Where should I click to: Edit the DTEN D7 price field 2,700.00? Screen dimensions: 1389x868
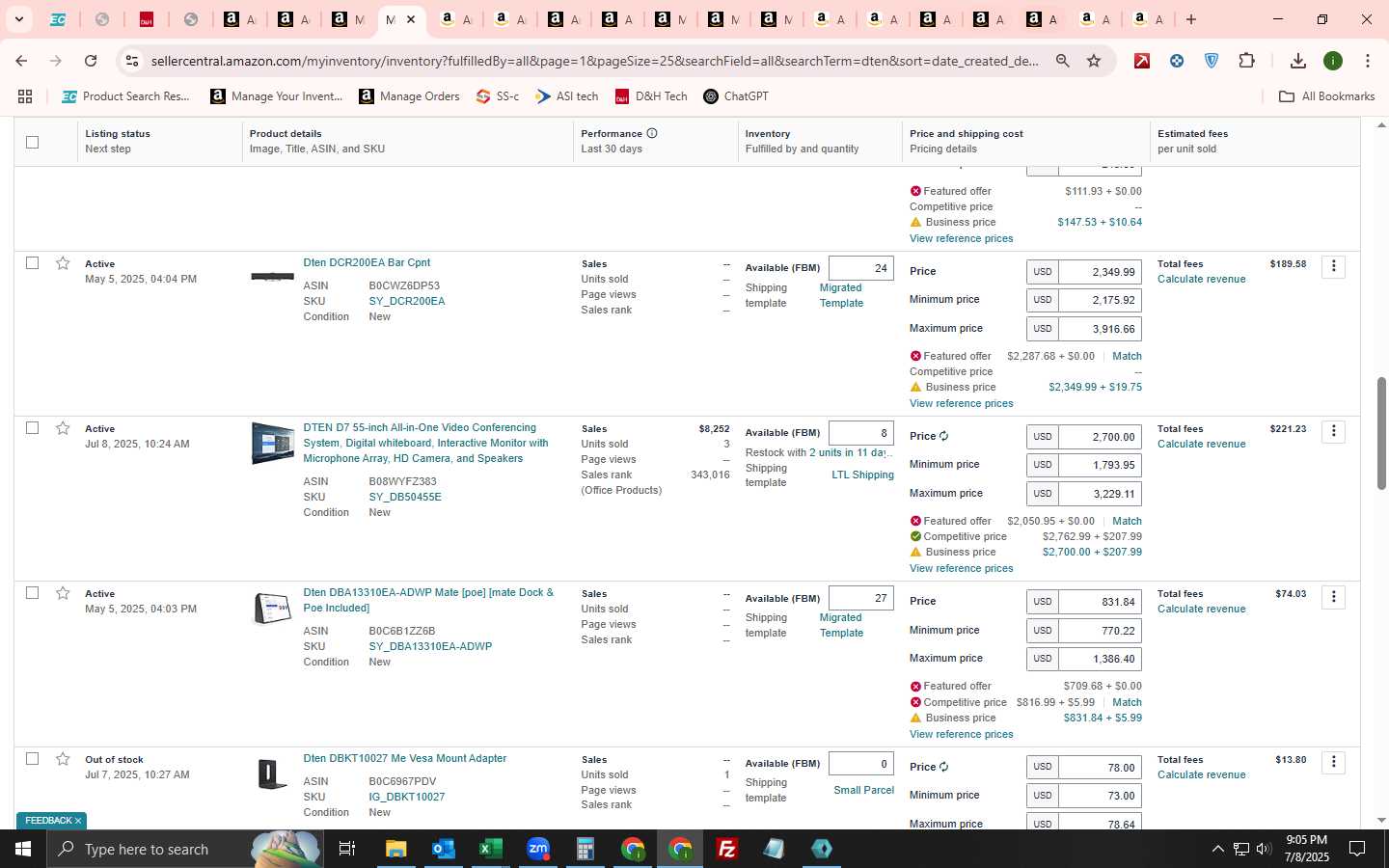coord(1100,437)
